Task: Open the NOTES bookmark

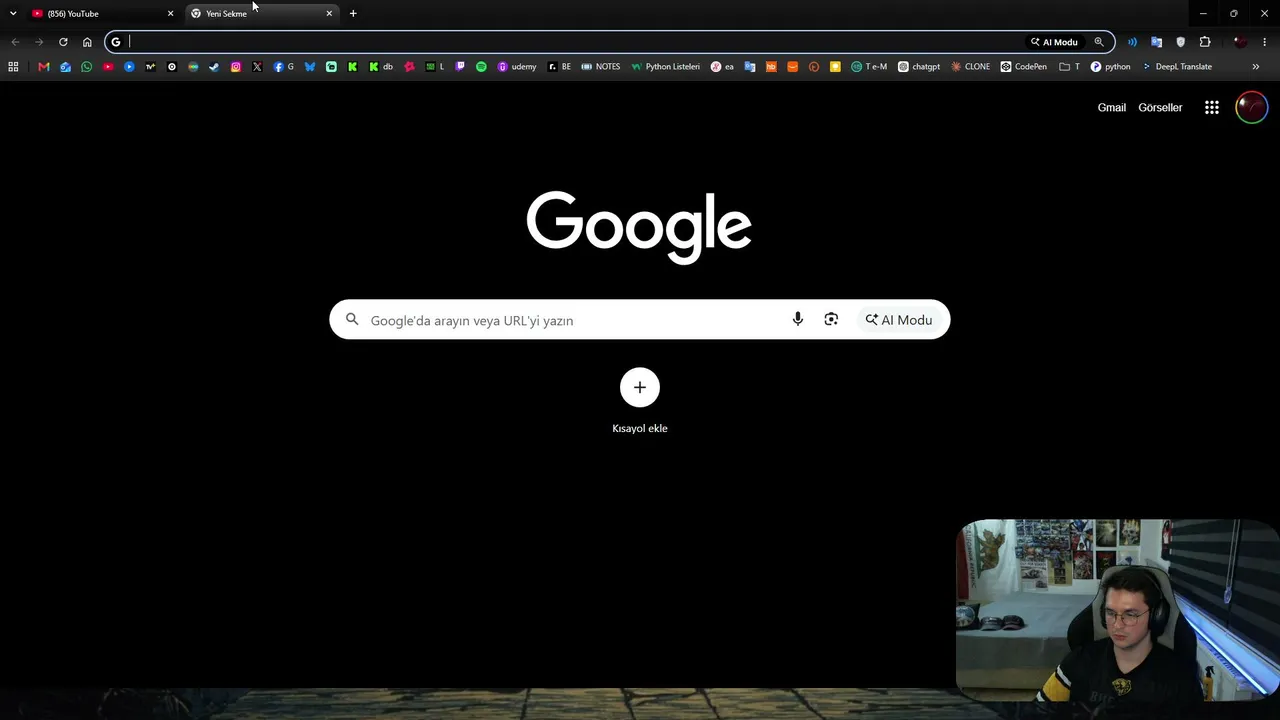Action: click(601, 67)
